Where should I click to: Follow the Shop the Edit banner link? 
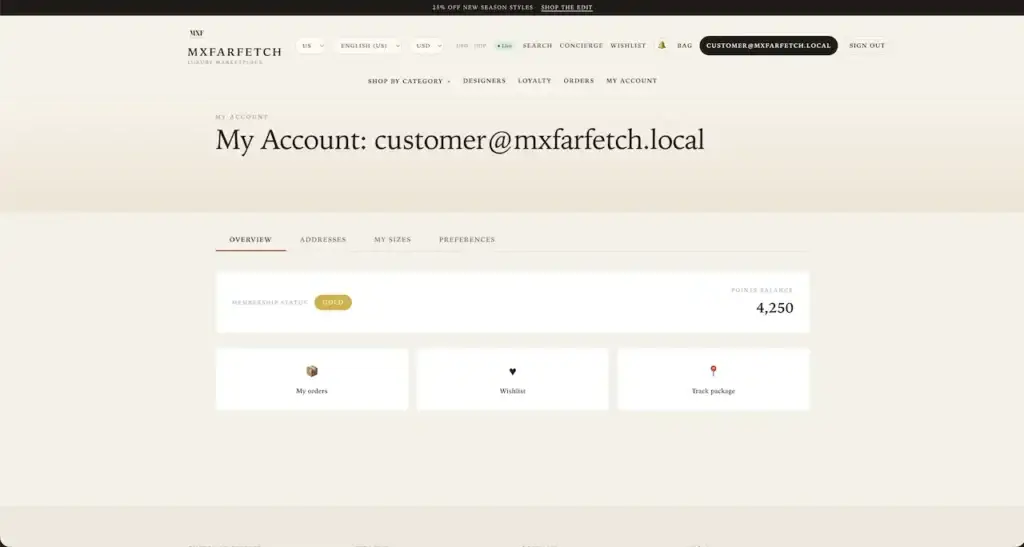pyautogui.click(x=567, y=8)
